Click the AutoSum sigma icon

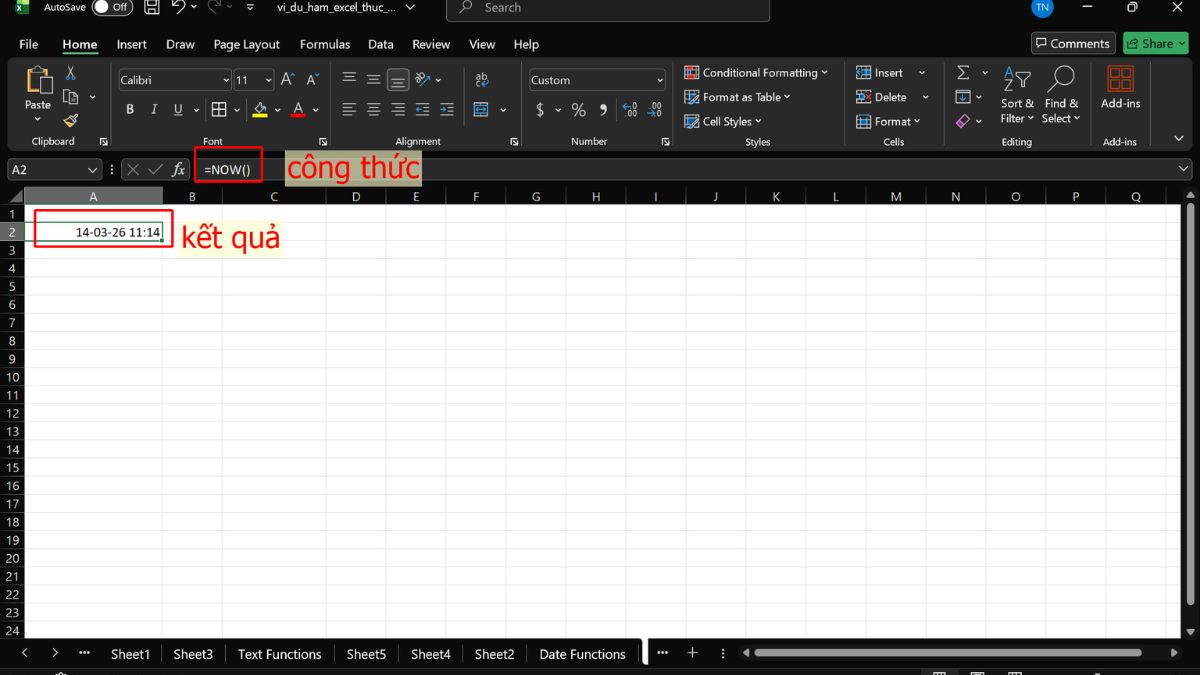(963, 73)
